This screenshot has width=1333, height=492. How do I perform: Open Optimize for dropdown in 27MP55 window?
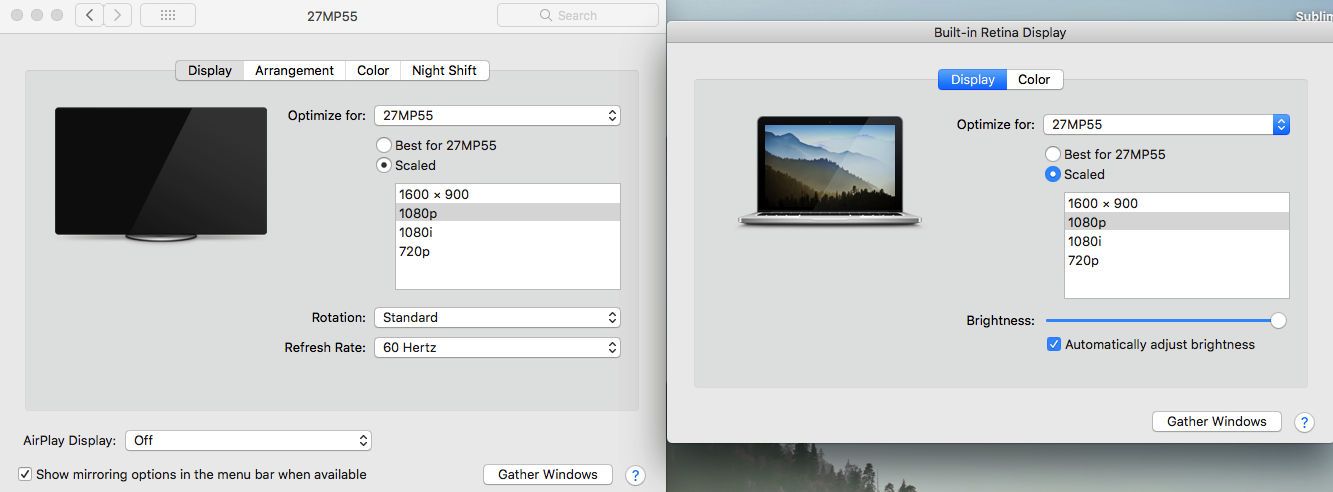(497, 115)
